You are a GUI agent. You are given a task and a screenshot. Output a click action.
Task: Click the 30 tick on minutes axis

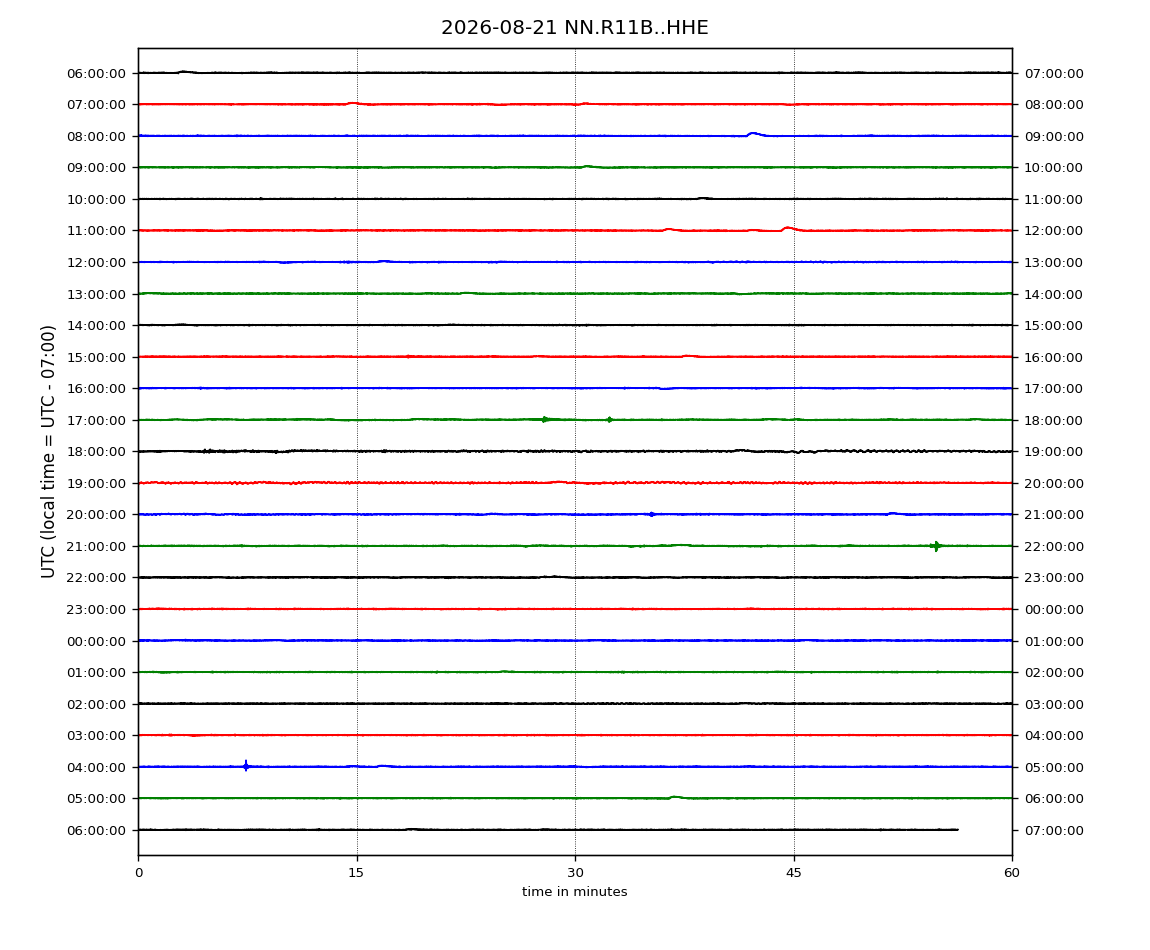(575, 873)
